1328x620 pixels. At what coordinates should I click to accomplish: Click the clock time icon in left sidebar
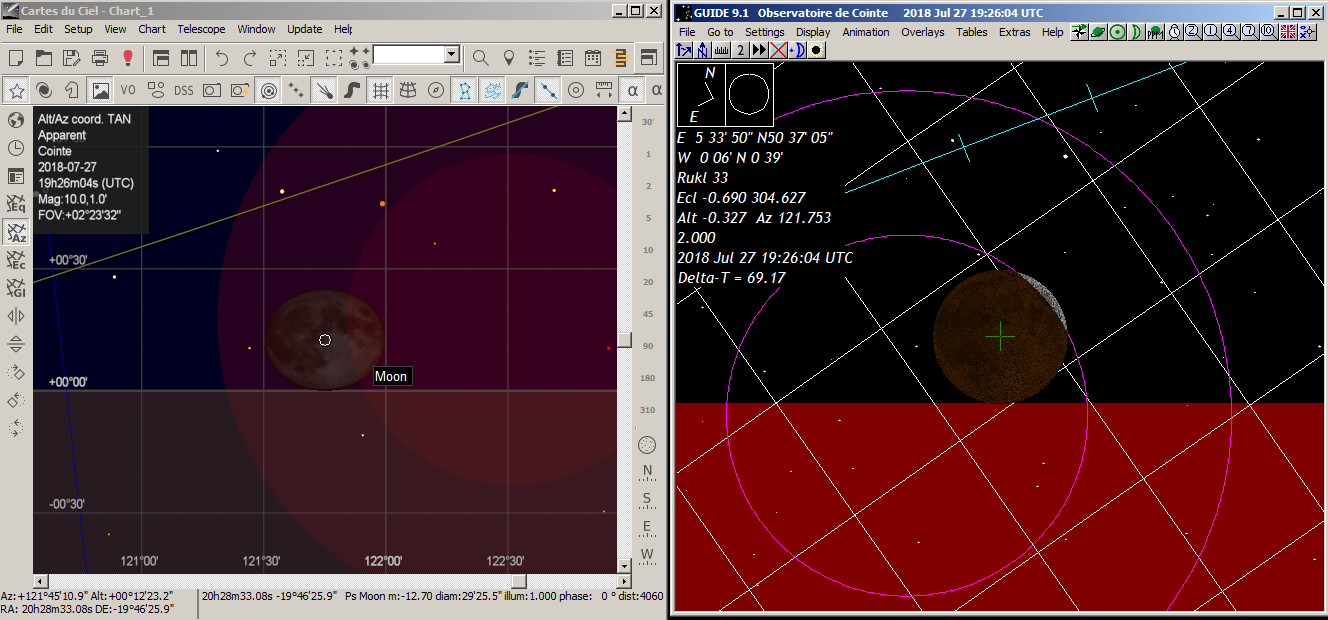pos(16,148)
